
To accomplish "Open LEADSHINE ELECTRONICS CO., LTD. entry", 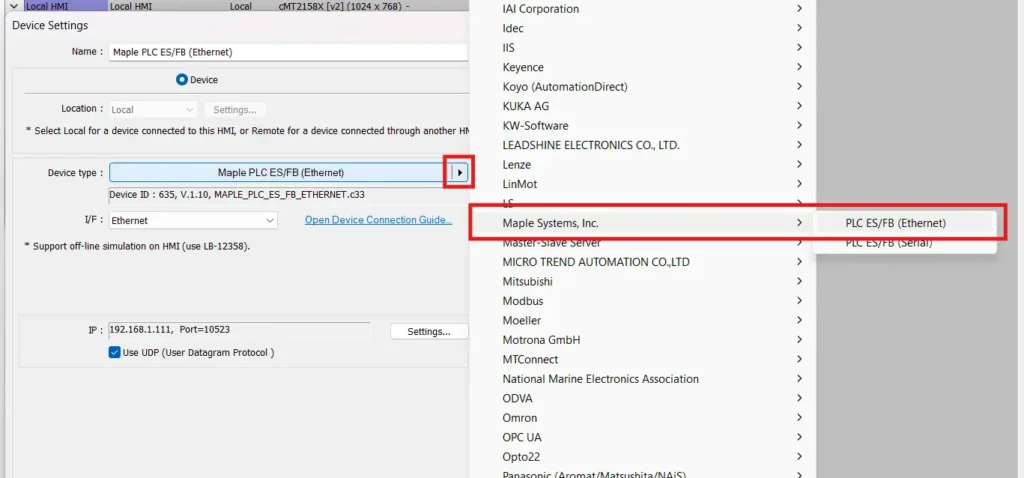I will (642, 146).
